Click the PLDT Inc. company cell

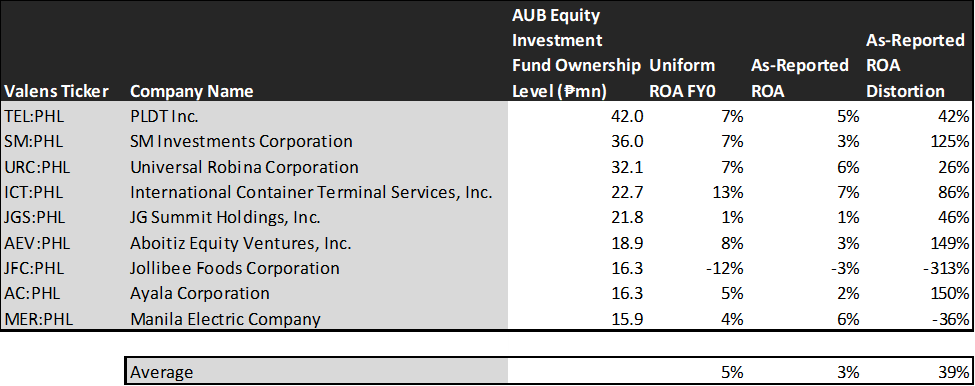[x=164, y=116]
